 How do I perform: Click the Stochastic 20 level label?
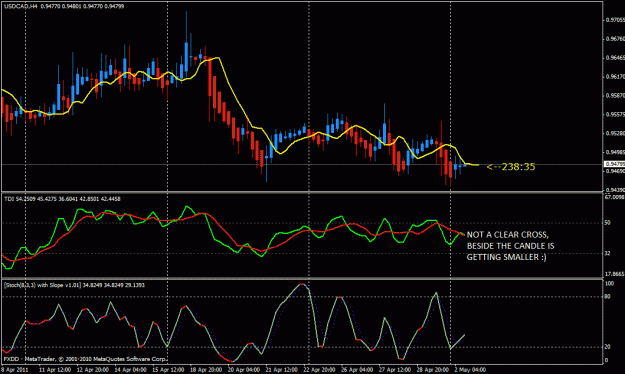point(607,347)
